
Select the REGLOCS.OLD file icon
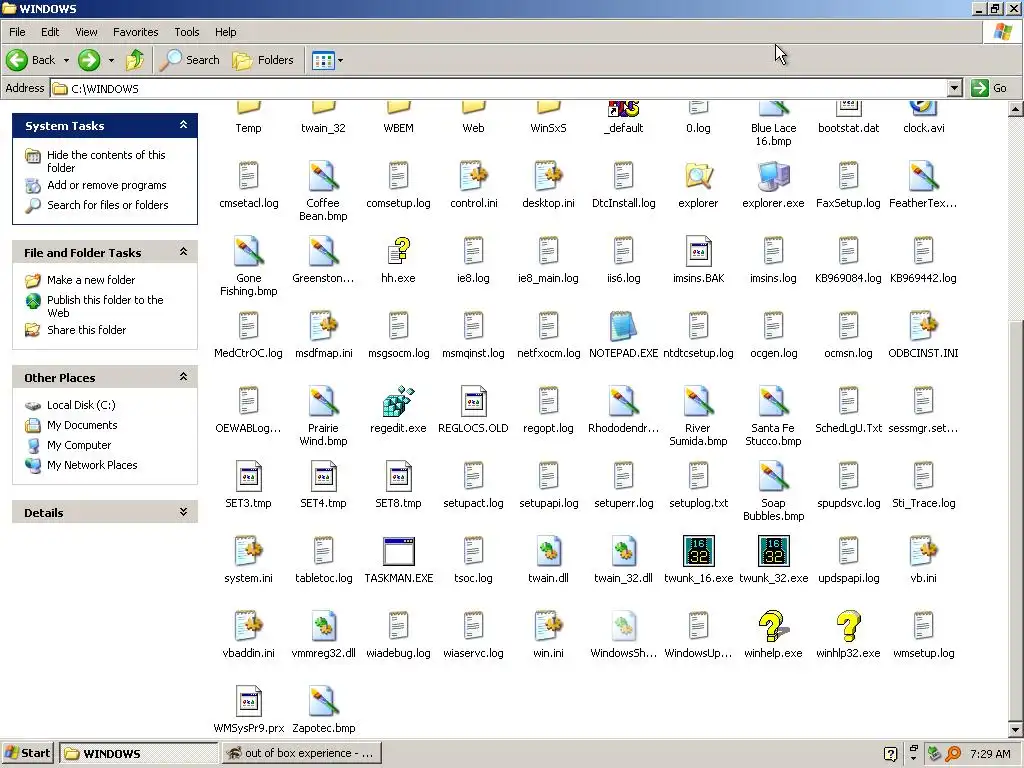(473, 401)
